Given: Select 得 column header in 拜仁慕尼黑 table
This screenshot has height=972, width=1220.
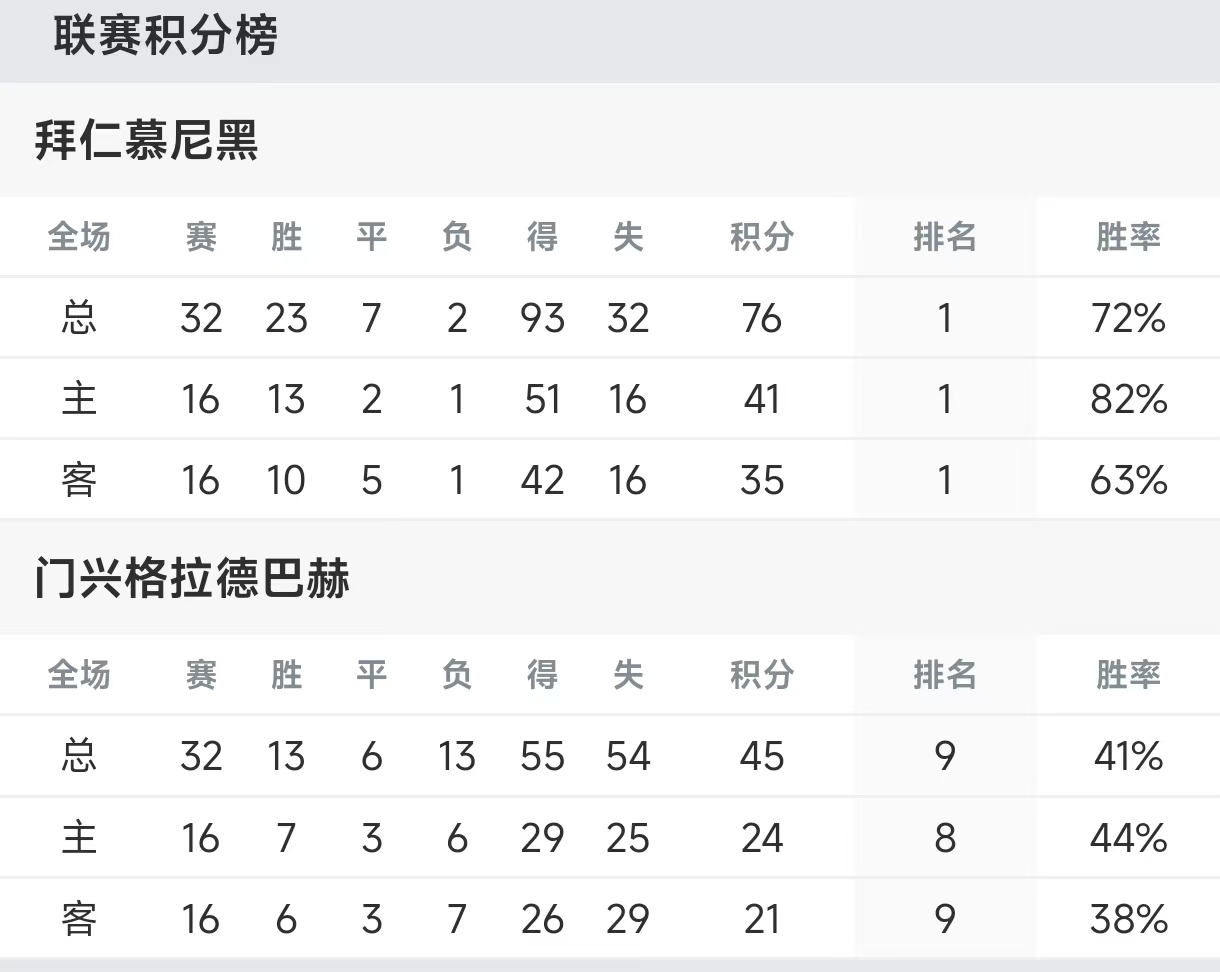Looking at the screenshot, I should [542, 237].
